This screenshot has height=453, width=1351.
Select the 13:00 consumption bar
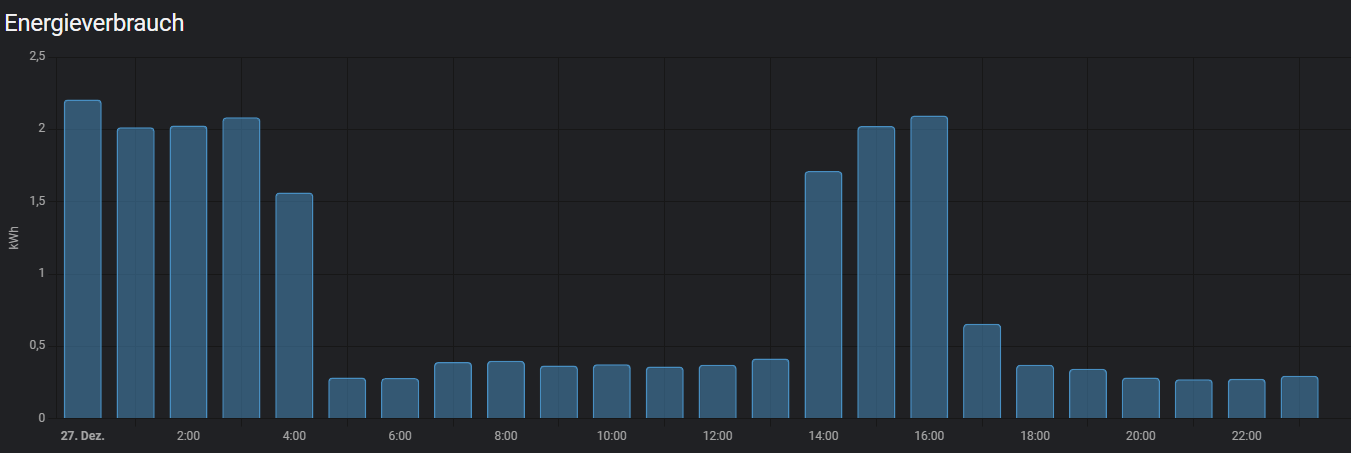[771, 389]
